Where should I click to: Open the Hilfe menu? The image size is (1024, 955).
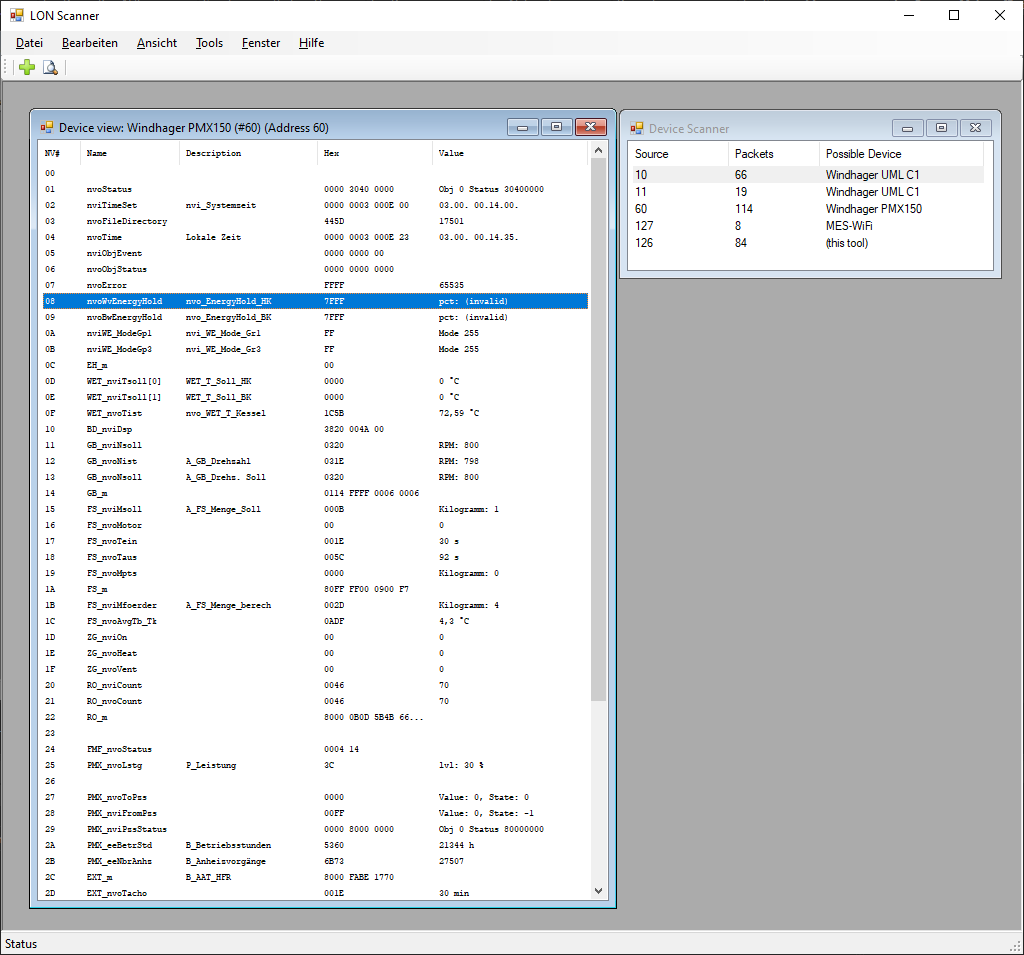click(x=311, y=43)
